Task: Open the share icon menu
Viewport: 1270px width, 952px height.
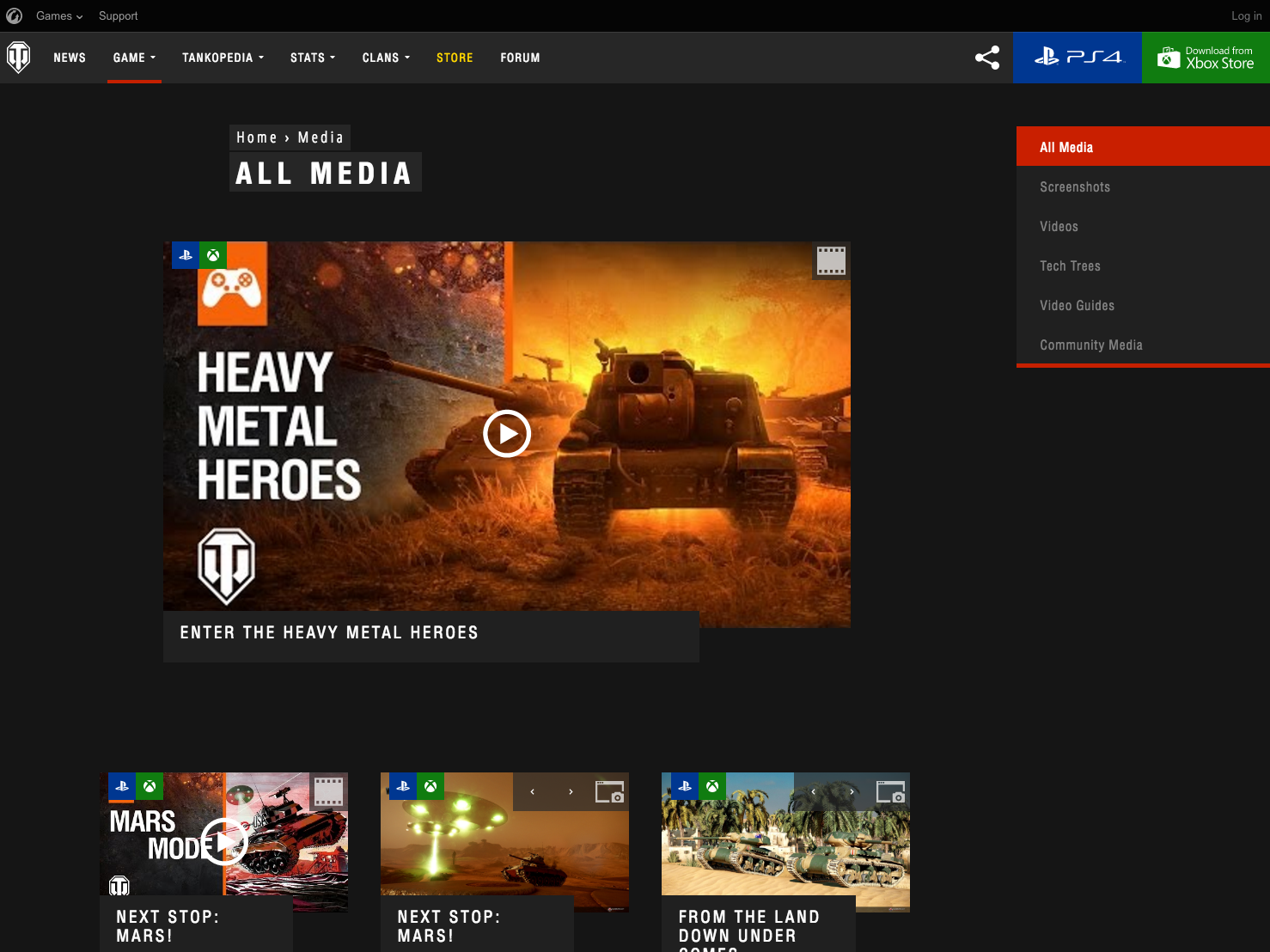Action: point(987,58)
